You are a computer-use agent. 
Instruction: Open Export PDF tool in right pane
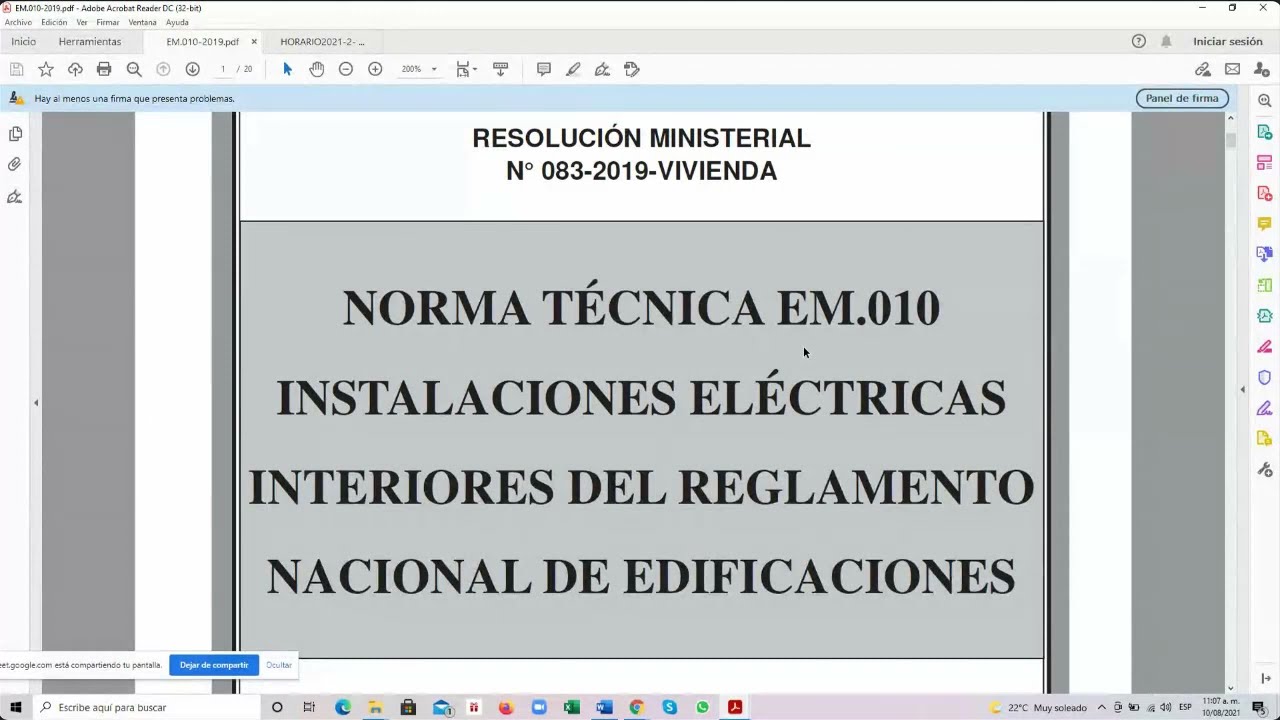(1264, 132)
